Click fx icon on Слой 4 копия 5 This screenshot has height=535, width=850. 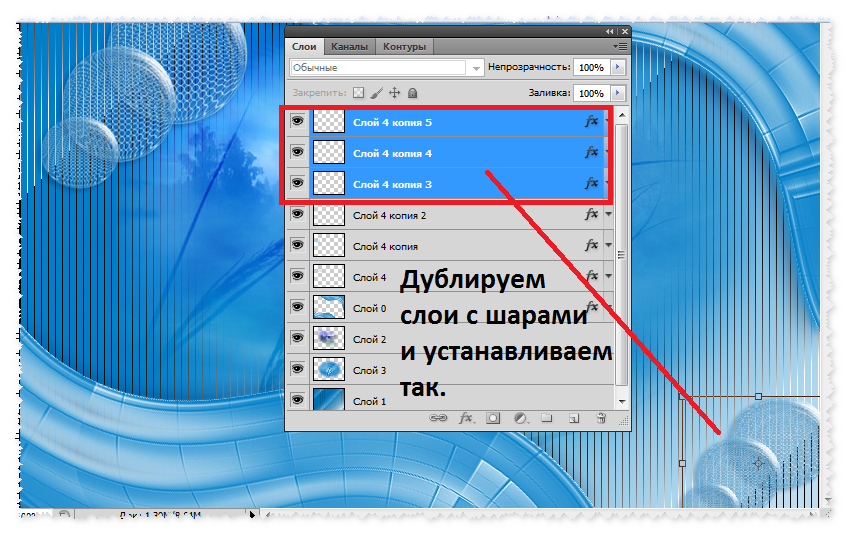[591, 121]
